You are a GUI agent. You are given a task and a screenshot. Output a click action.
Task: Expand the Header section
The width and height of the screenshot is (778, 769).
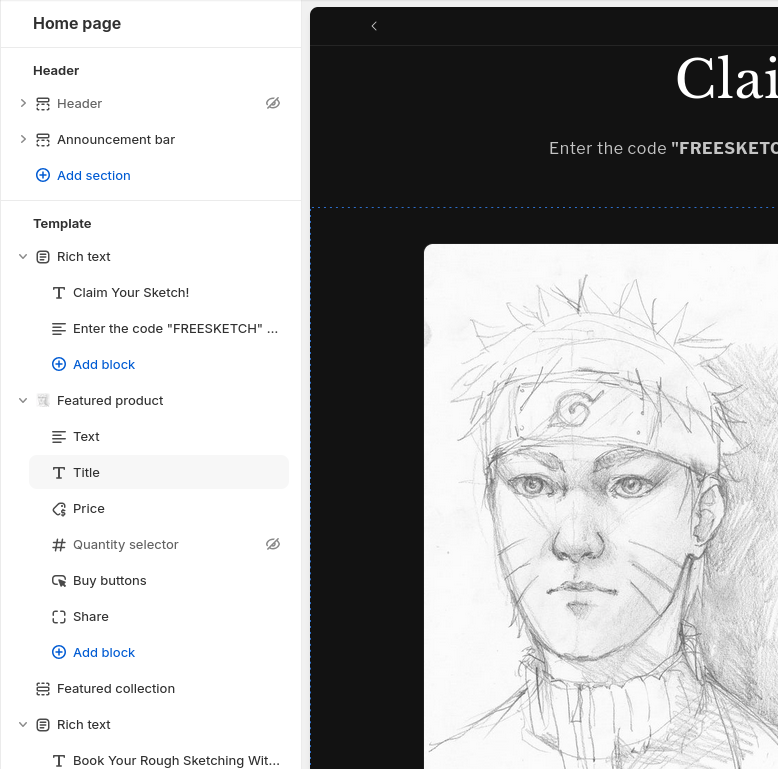pos(23,104)
